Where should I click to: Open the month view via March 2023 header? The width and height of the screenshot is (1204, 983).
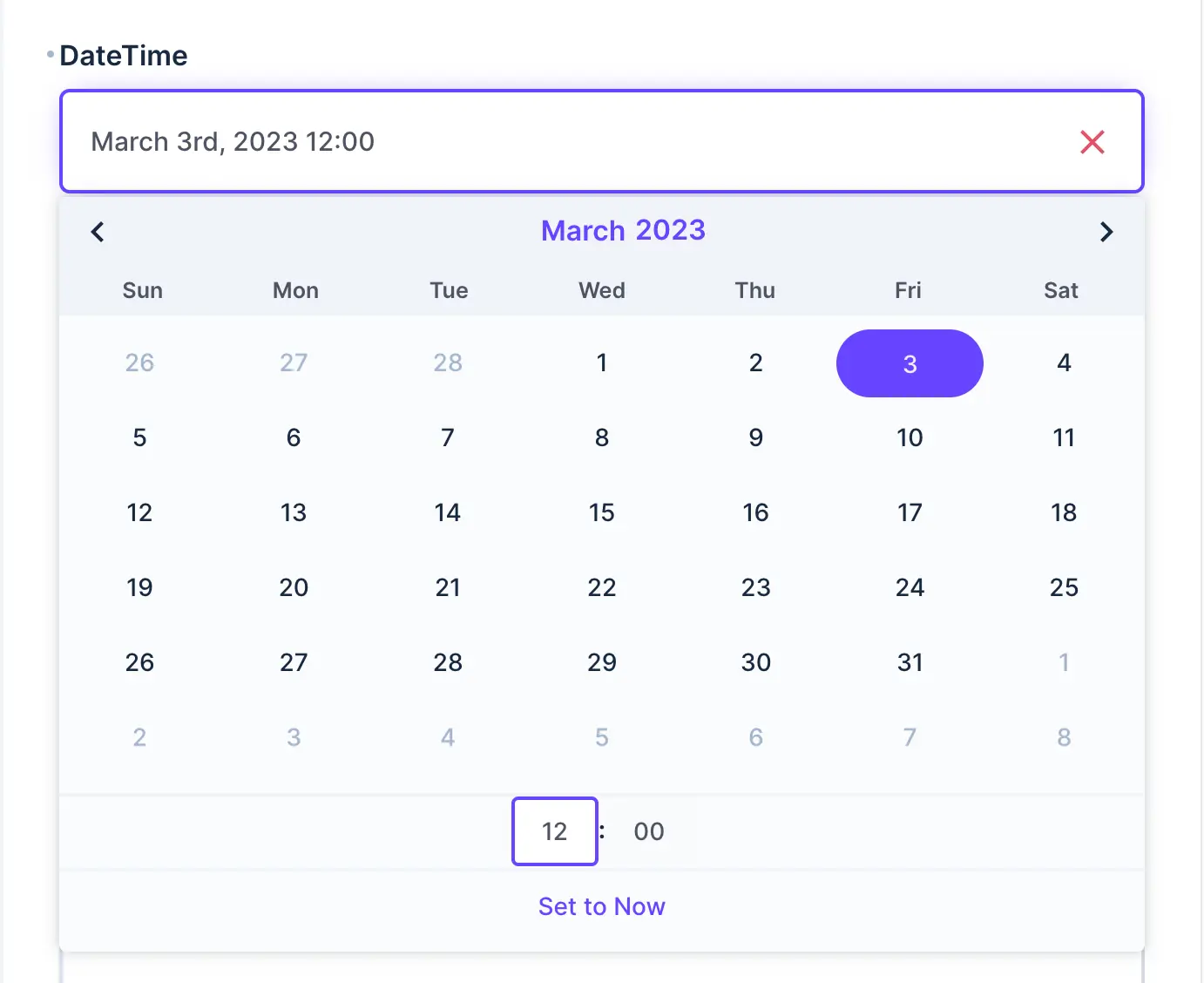point(623,230)
